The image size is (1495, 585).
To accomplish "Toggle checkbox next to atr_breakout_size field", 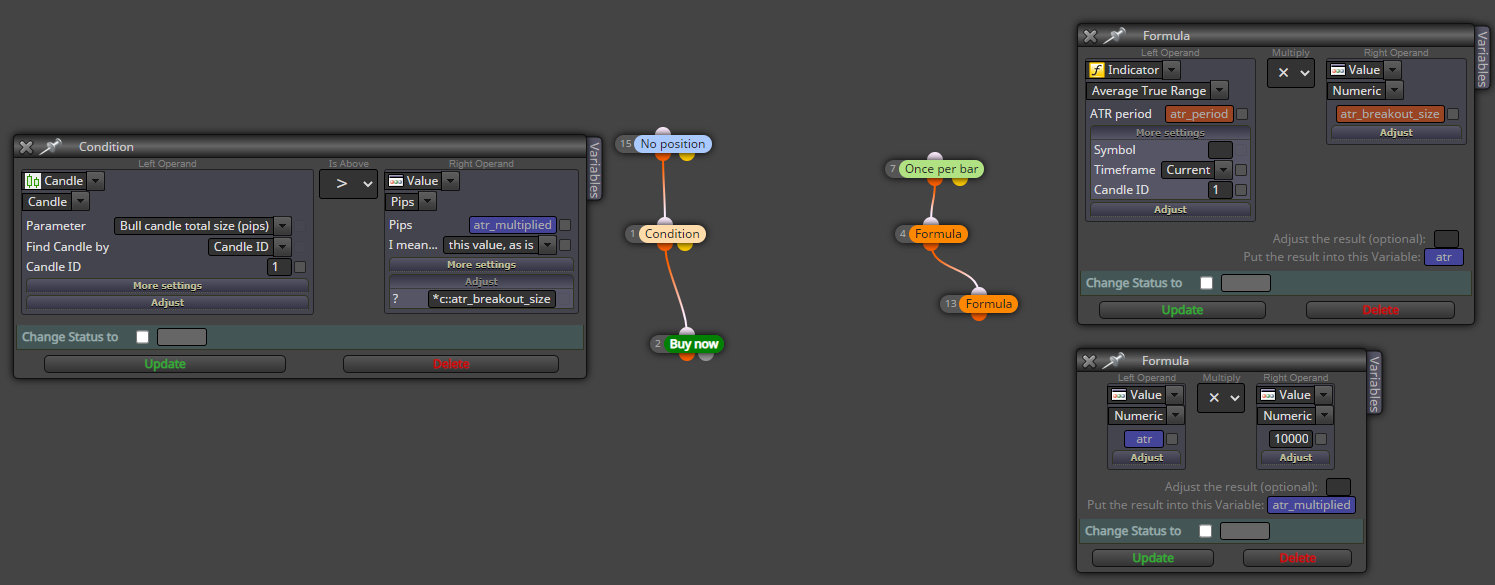I will point(1453,114).
